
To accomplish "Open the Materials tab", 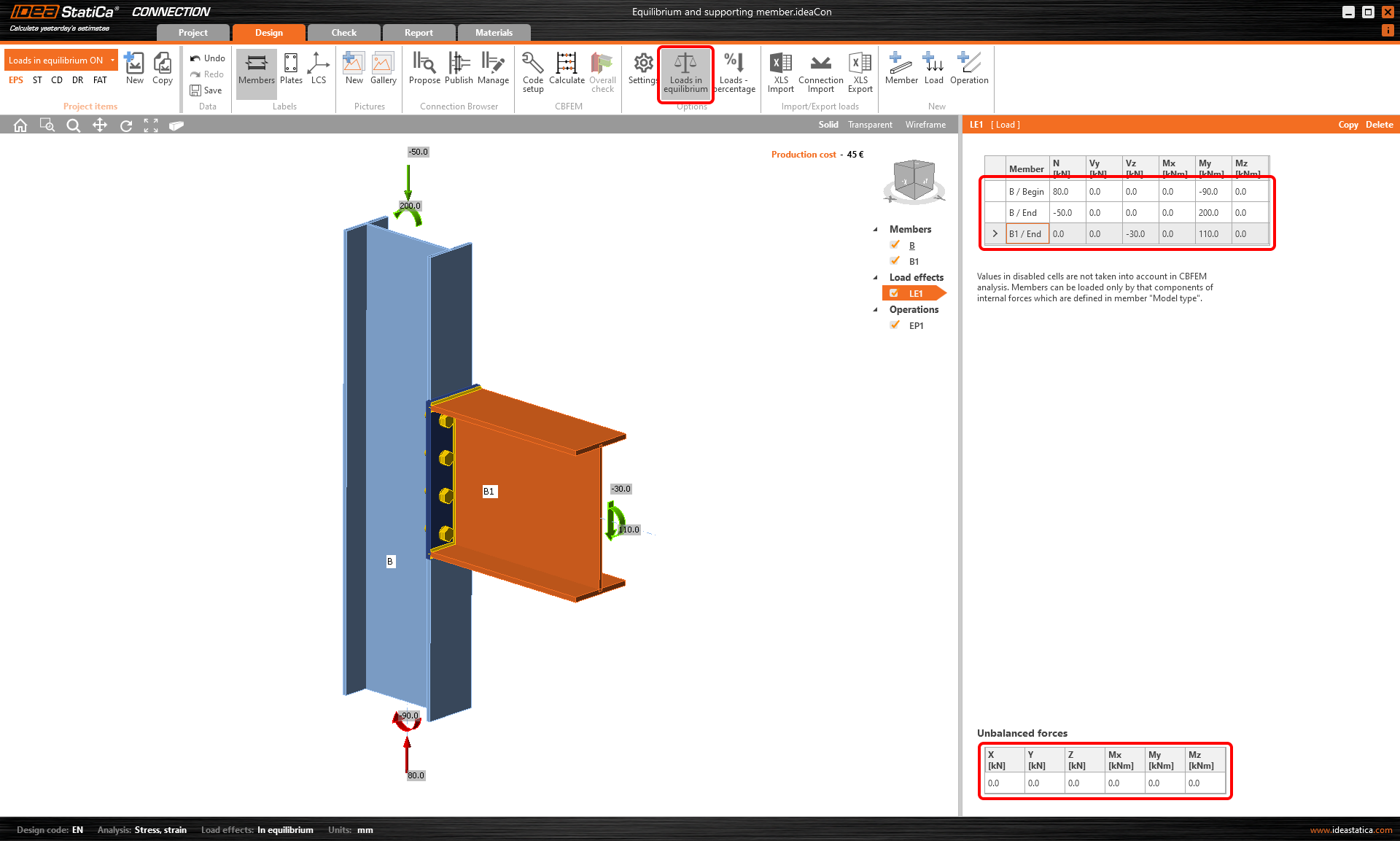I will pos(494,33).
